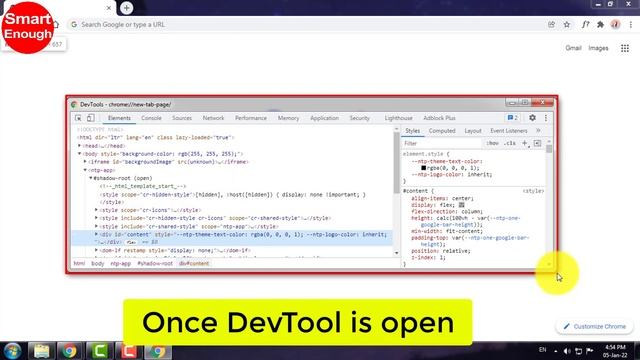Screen dimensions: 640x360
Task: Select #shadow-root in breadcrumb bar
Action: tap(155, 263)
